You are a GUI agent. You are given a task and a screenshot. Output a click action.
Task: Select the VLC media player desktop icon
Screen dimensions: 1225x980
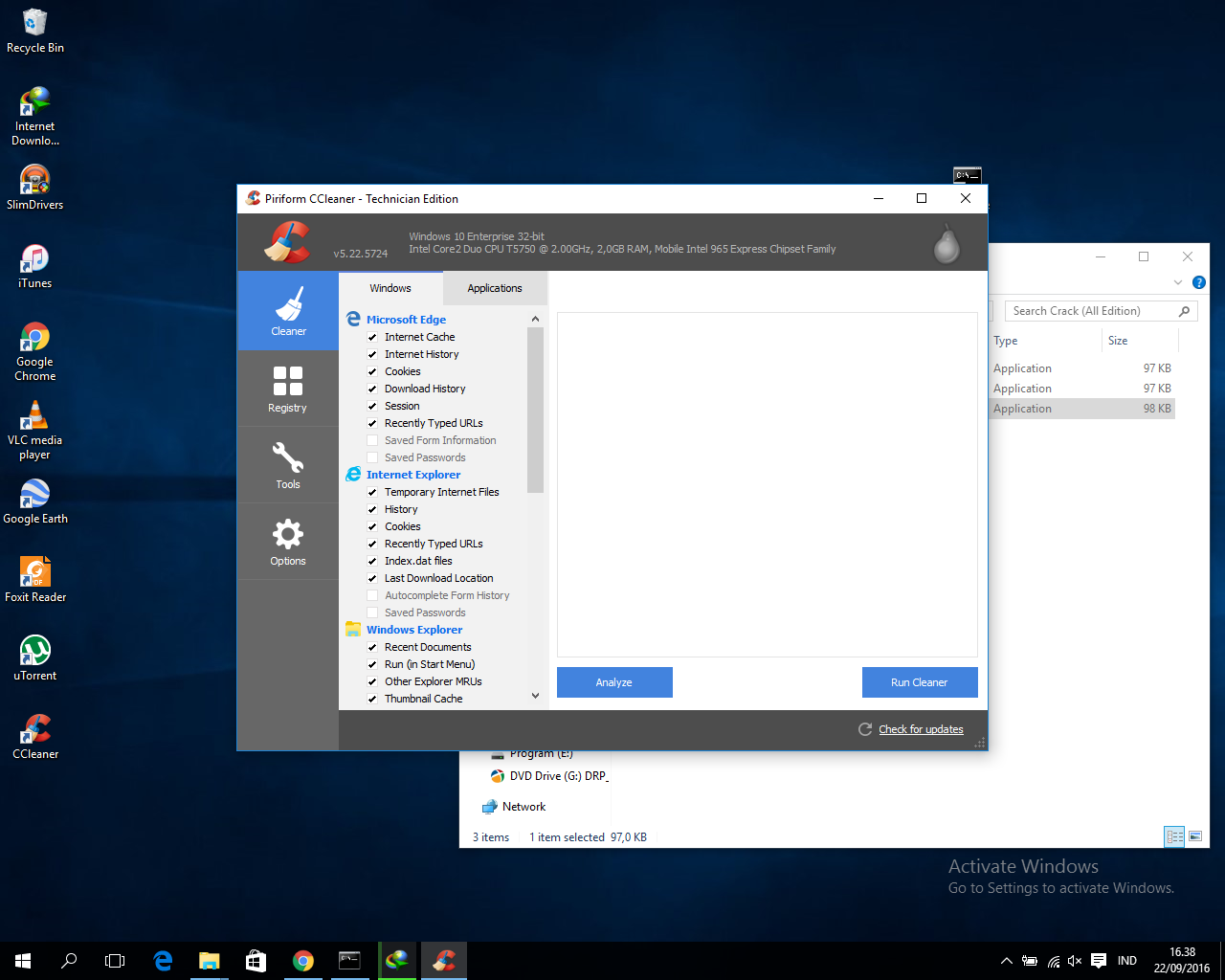35,430
